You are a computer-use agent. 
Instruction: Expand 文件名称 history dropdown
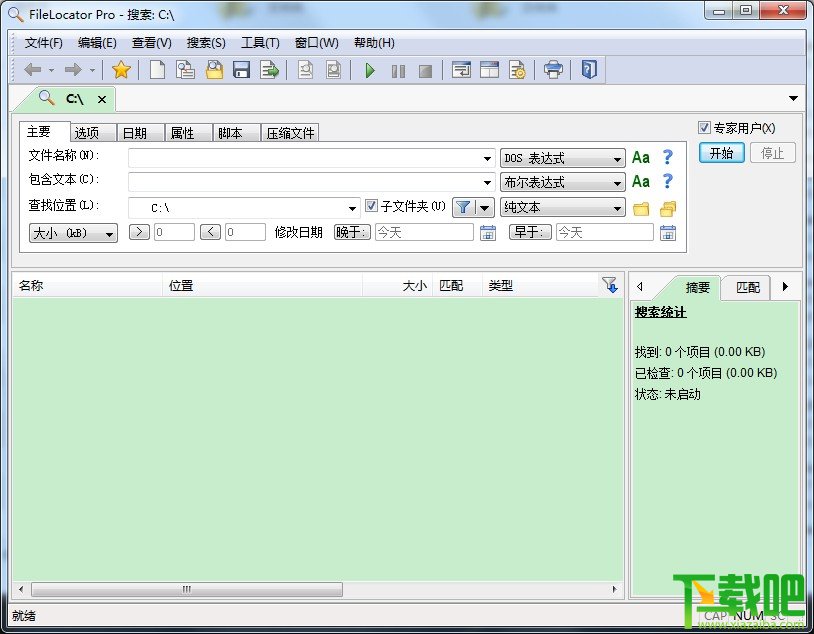click(x=487, y=158)
